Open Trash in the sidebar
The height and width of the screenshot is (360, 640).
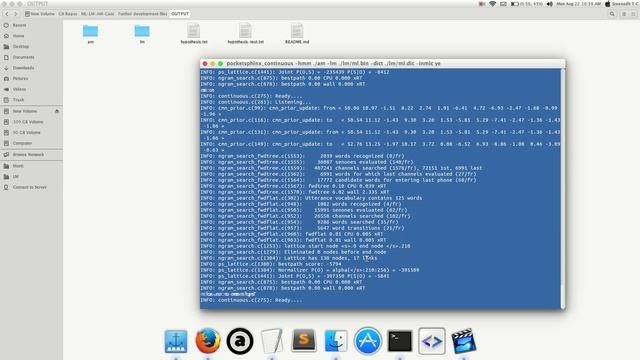tap(31, 100)
